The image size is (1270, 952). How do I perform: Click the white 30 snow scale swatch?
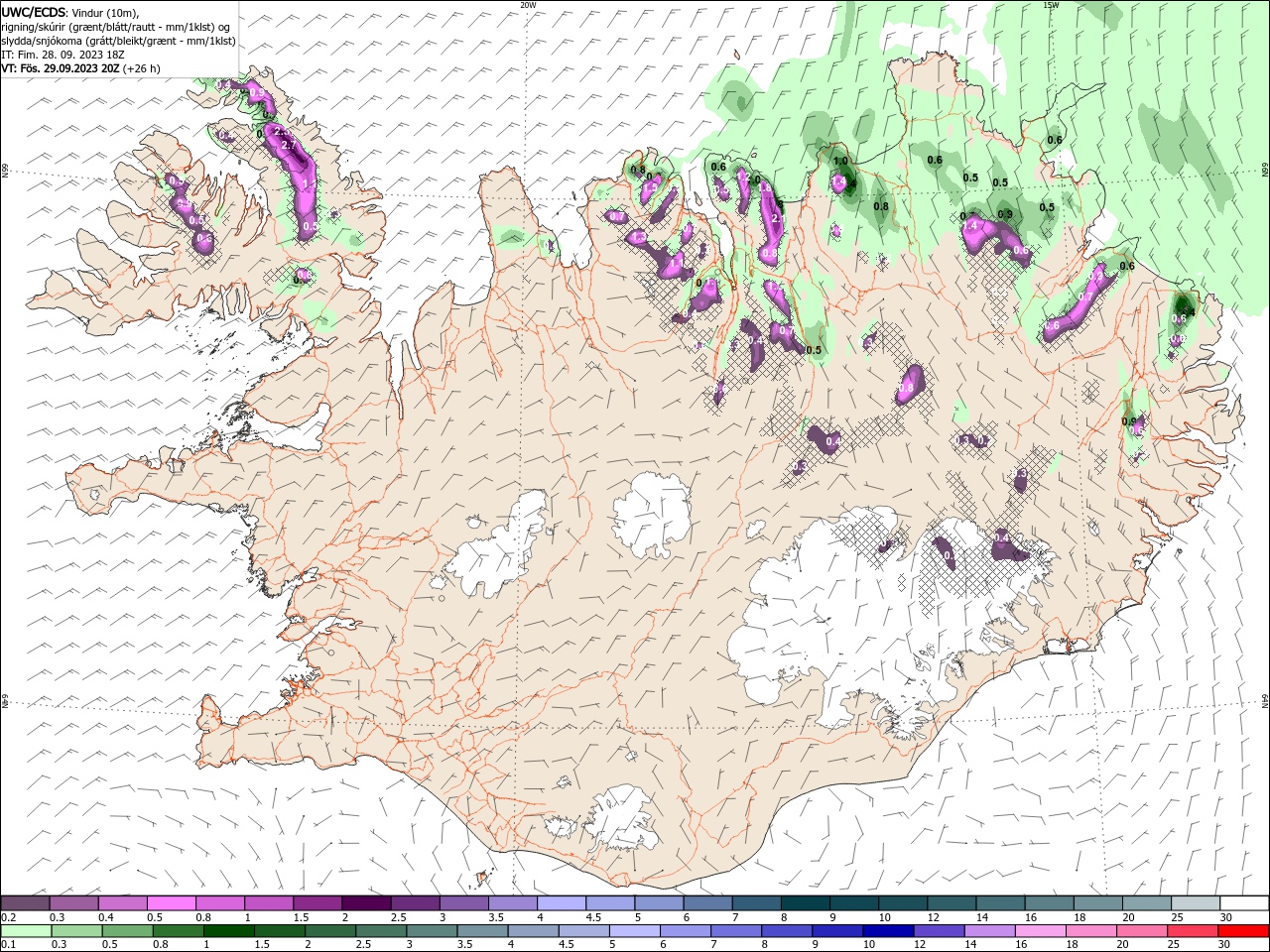click(1243, 903)
